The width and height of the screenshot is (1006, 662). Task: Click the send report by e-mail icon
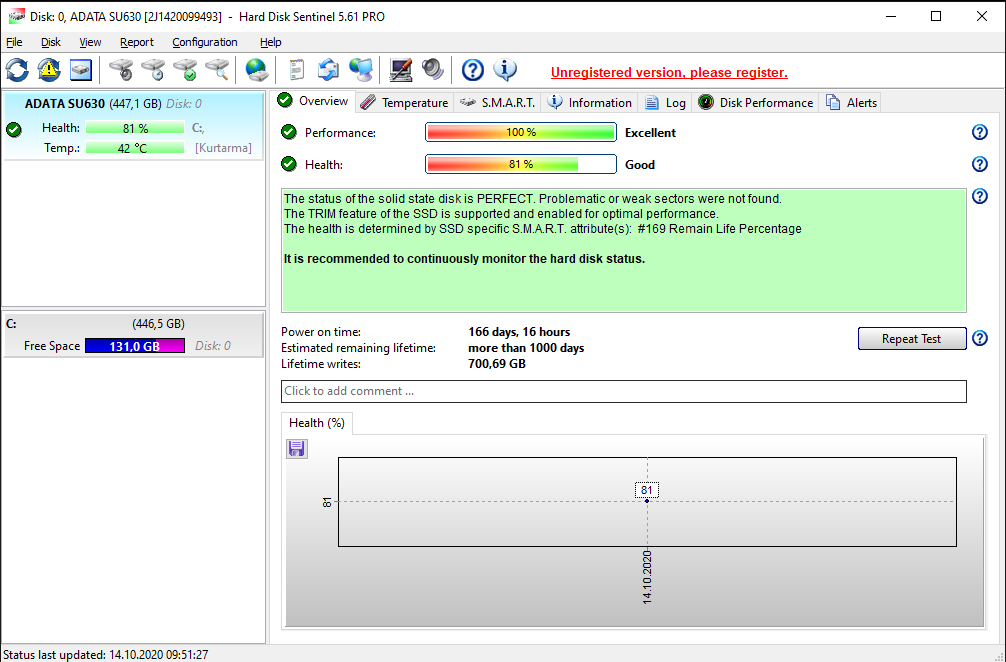click(328, 70)
